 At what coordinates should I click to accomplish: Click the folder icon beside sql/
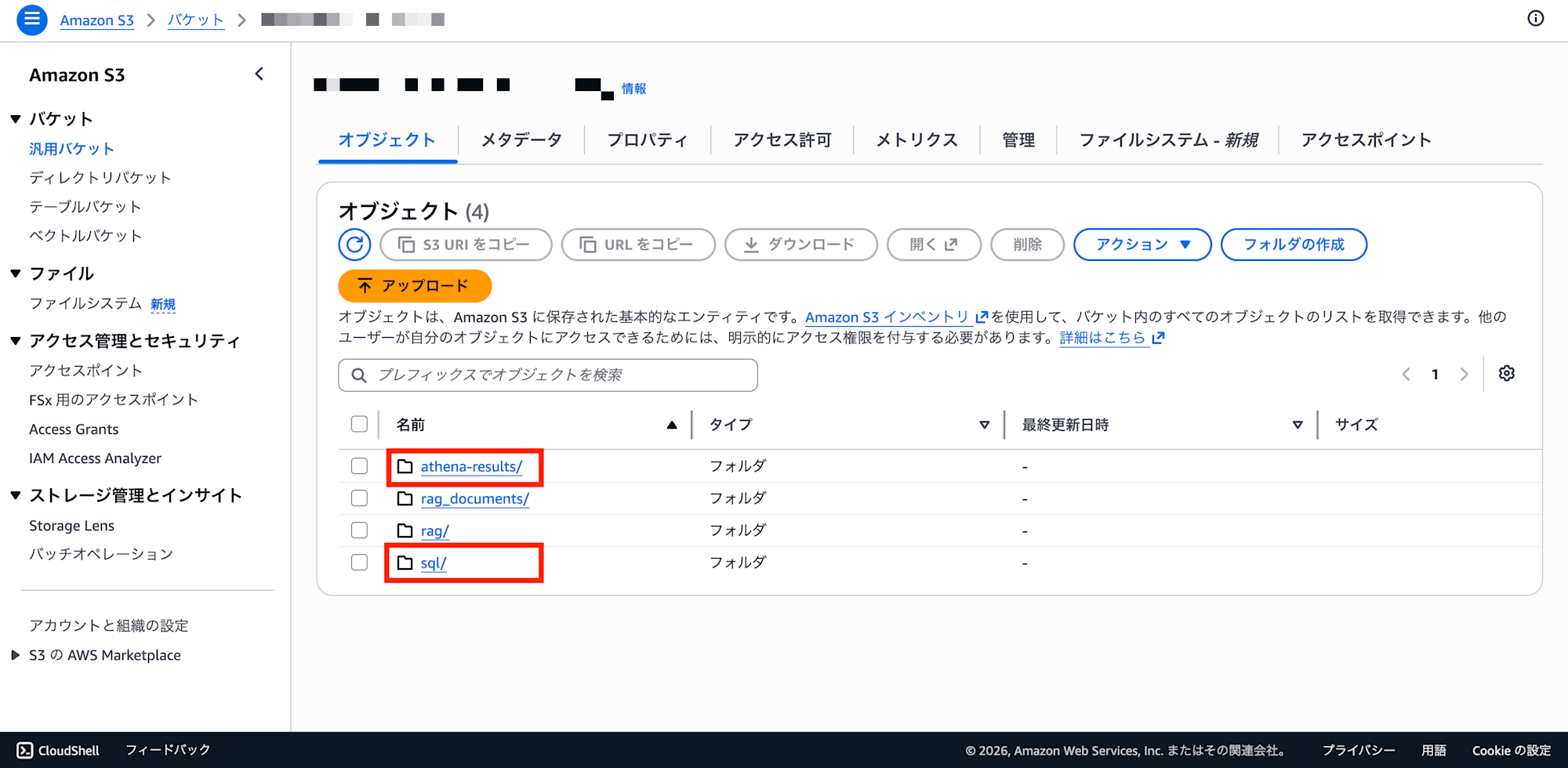pos(405,563)
